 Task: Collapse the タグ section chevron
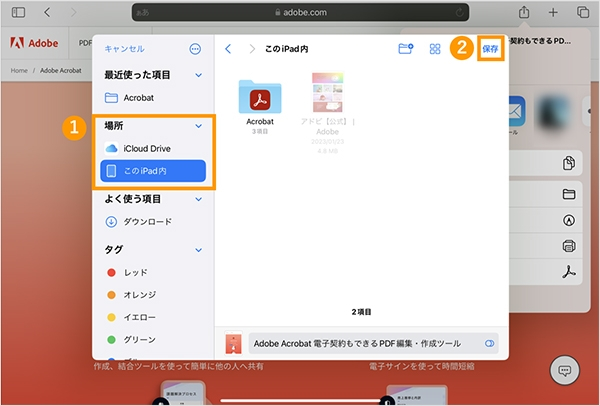pyautogui.click(x=199, y=250)
